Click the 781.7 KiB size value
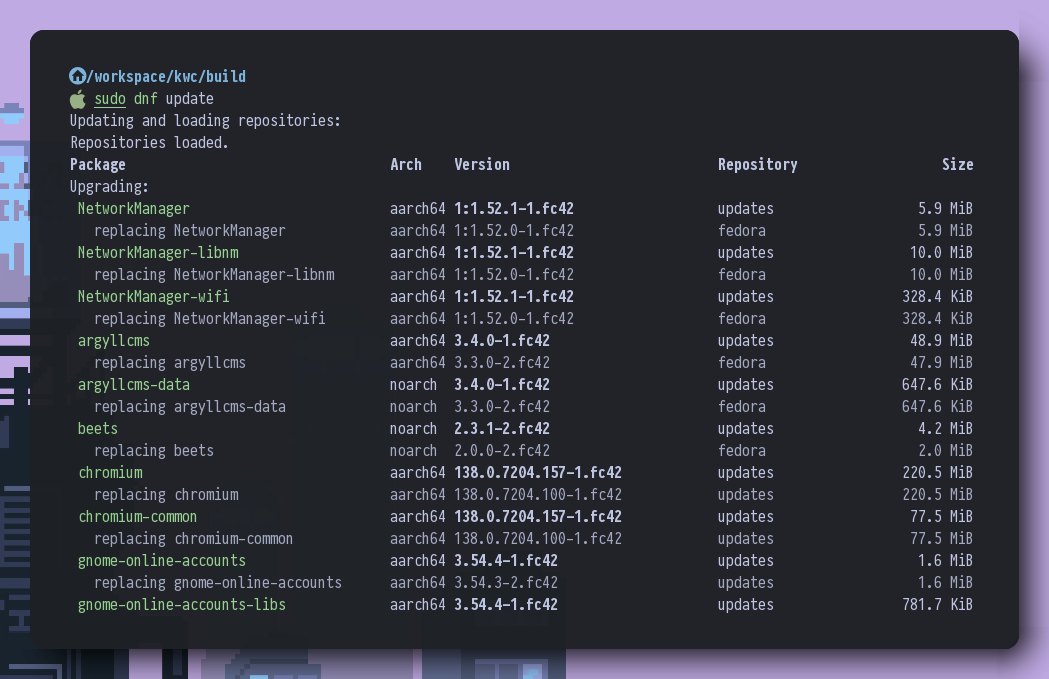The height and width of the screenshot is (679, 1049). coord(937,605)
